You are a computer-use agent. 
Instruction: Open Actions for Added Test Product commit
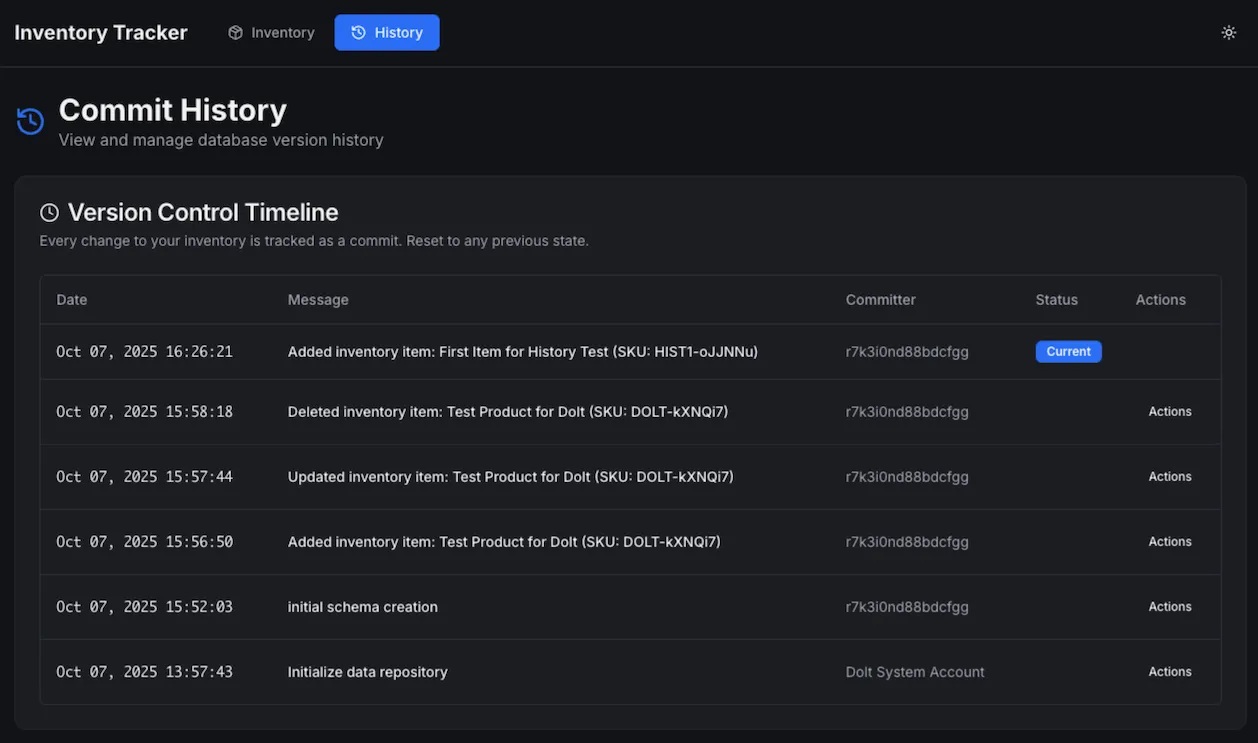pos(1169,542)
